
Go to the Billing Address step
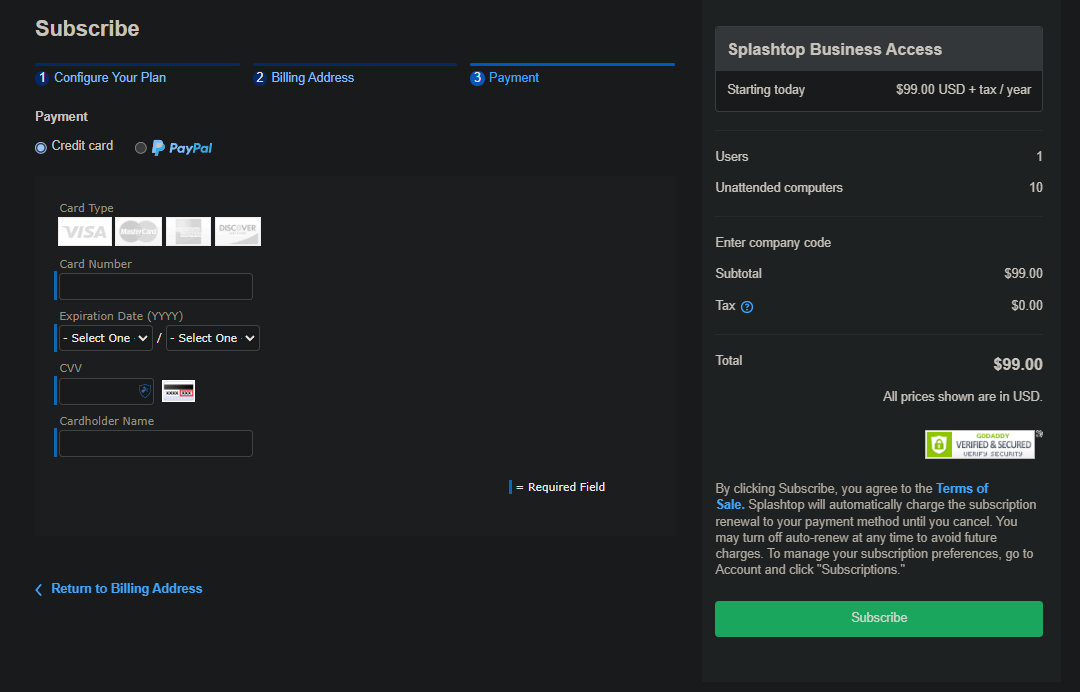pyautogui.click(x=313, y=78)
